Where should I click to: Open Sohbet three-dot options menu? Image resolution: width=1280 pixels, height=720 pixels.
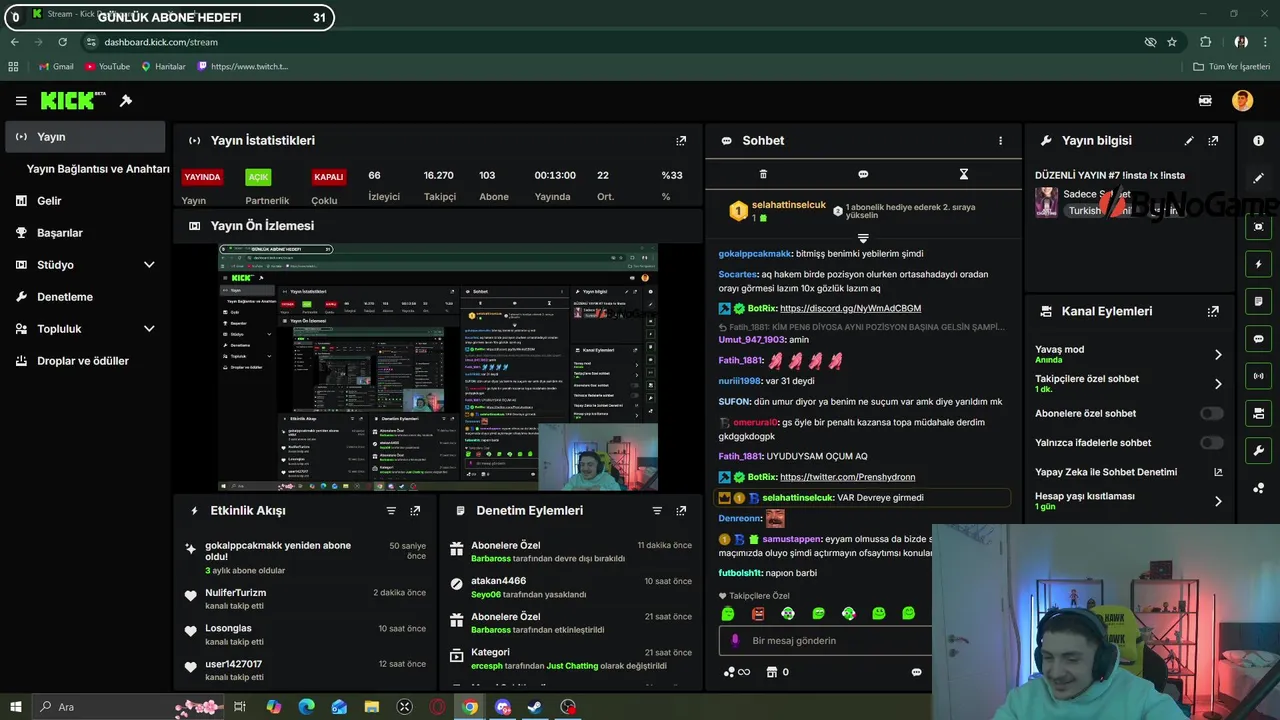tap(1000, 141)
